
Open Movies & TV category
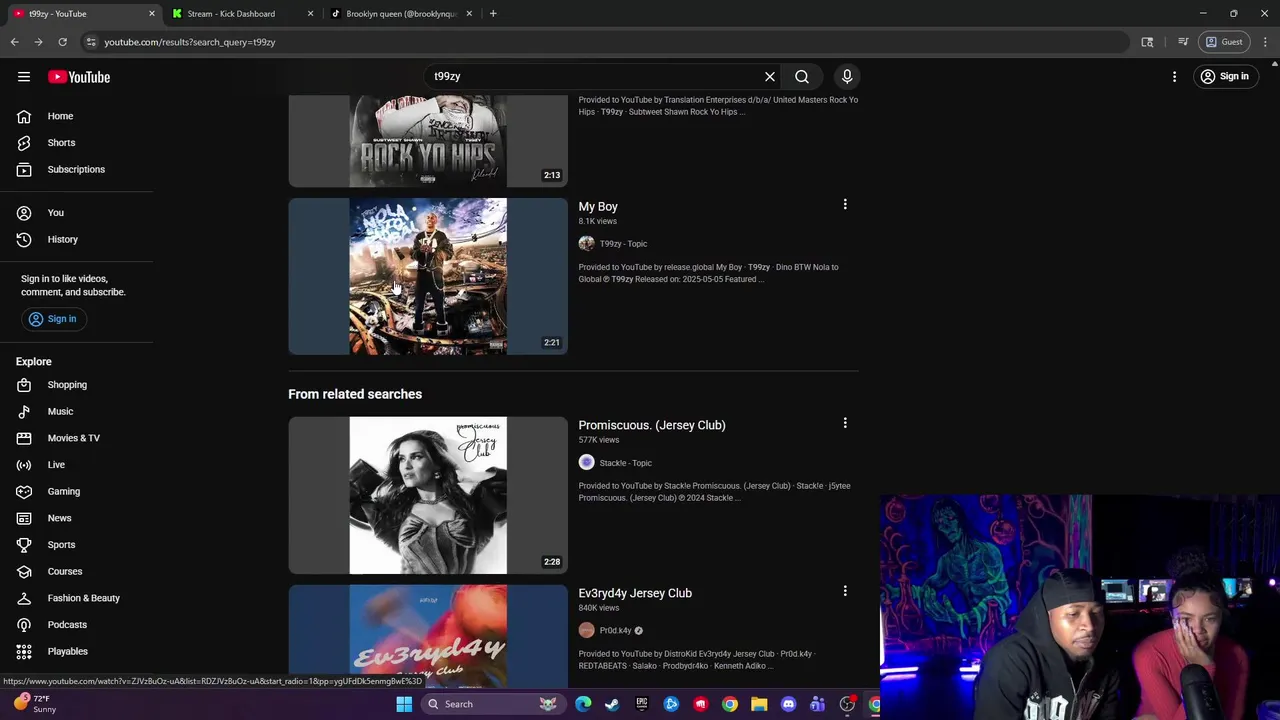click(x=76, y=438)
